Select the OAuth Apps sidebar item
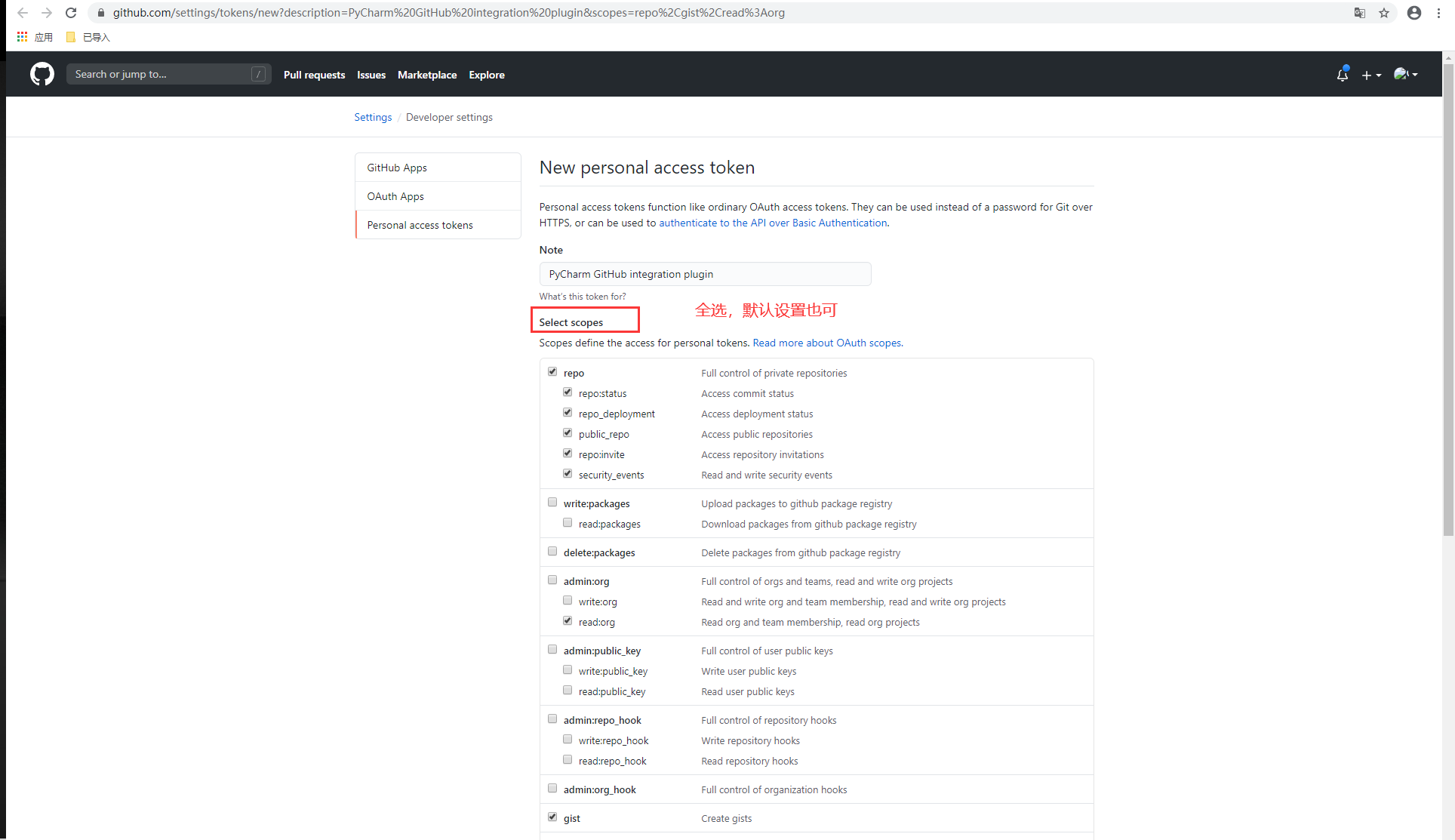This screenshot has height=840, width=1455. pos(395,196)
